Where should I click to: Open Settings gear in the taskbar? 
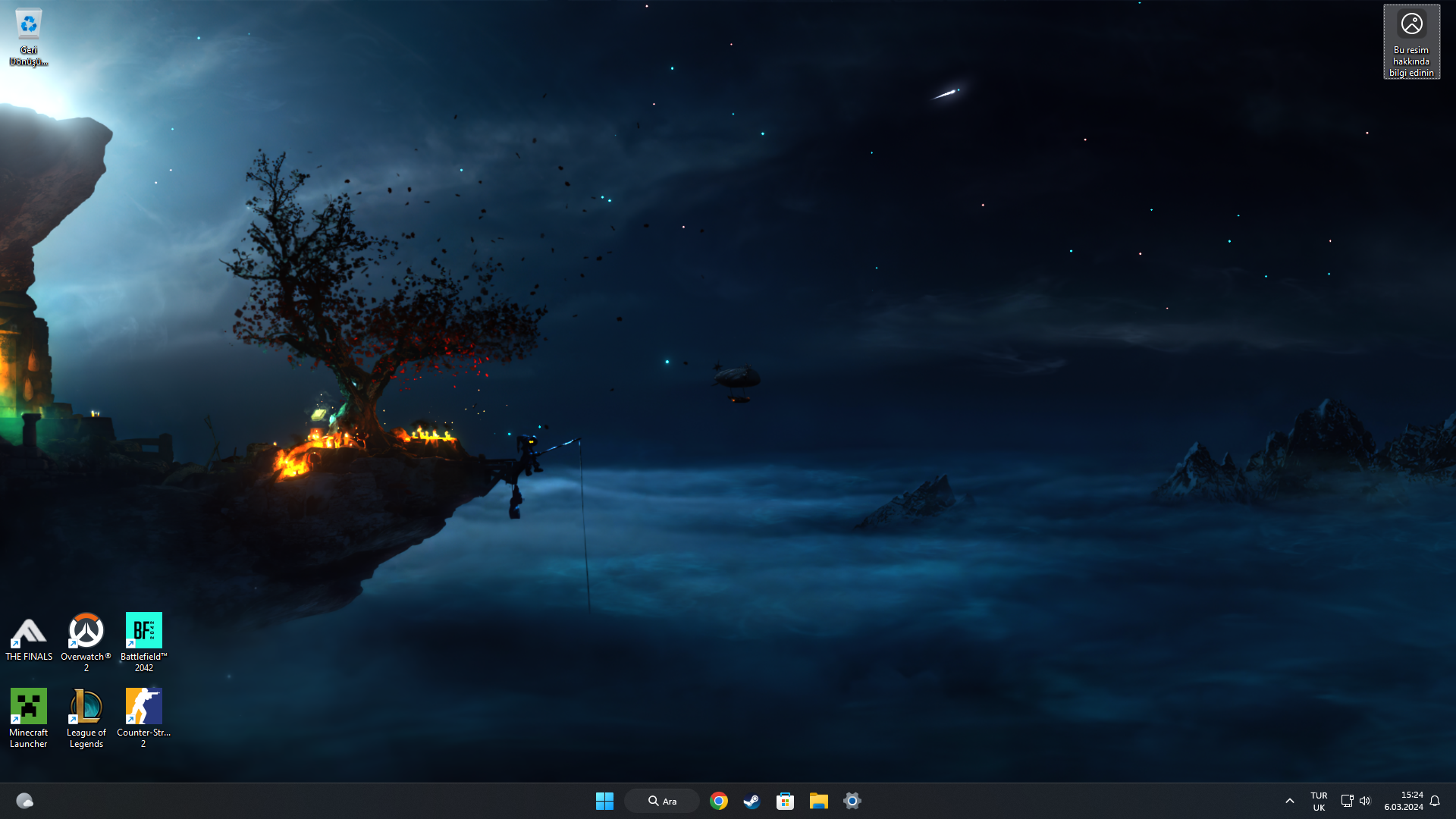pyautogui.click(x=852, y=801)
